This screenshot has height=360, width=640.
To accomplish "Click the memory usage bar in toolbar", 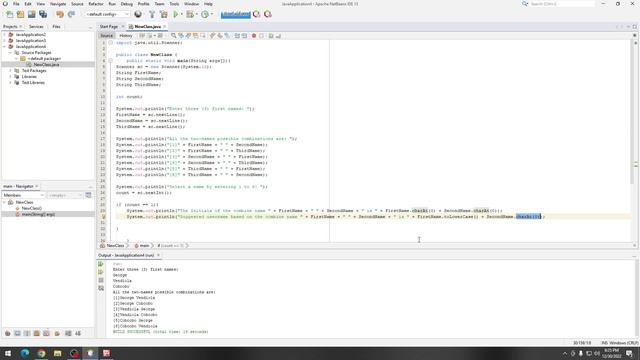I will pos(236,14).
